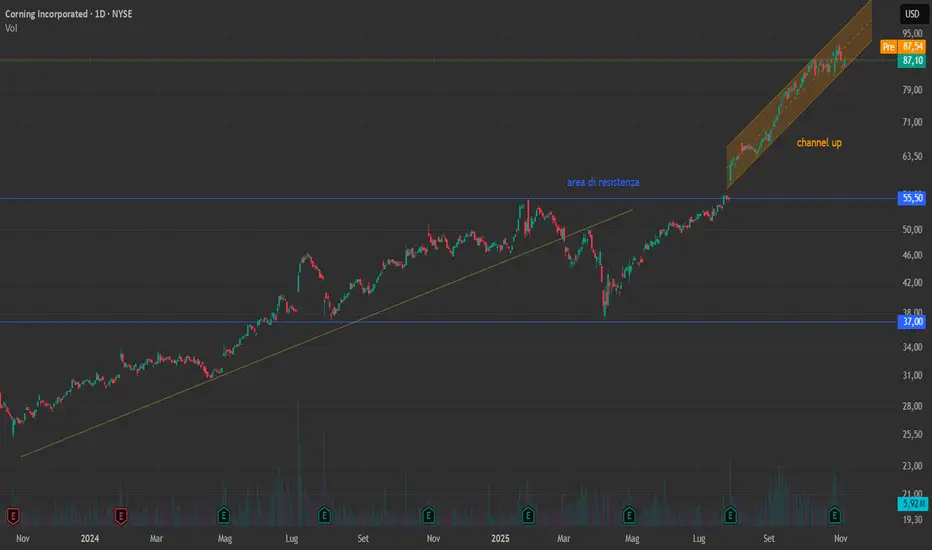Click the 79,00 price axis value

tap(912, 90)
